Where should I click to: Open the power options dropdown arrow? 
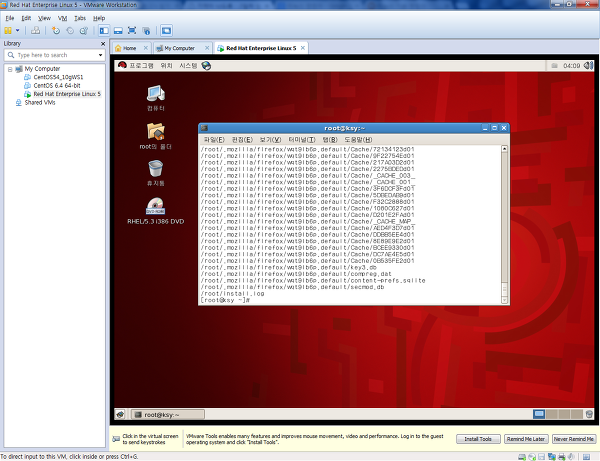(x=18, y=31)
